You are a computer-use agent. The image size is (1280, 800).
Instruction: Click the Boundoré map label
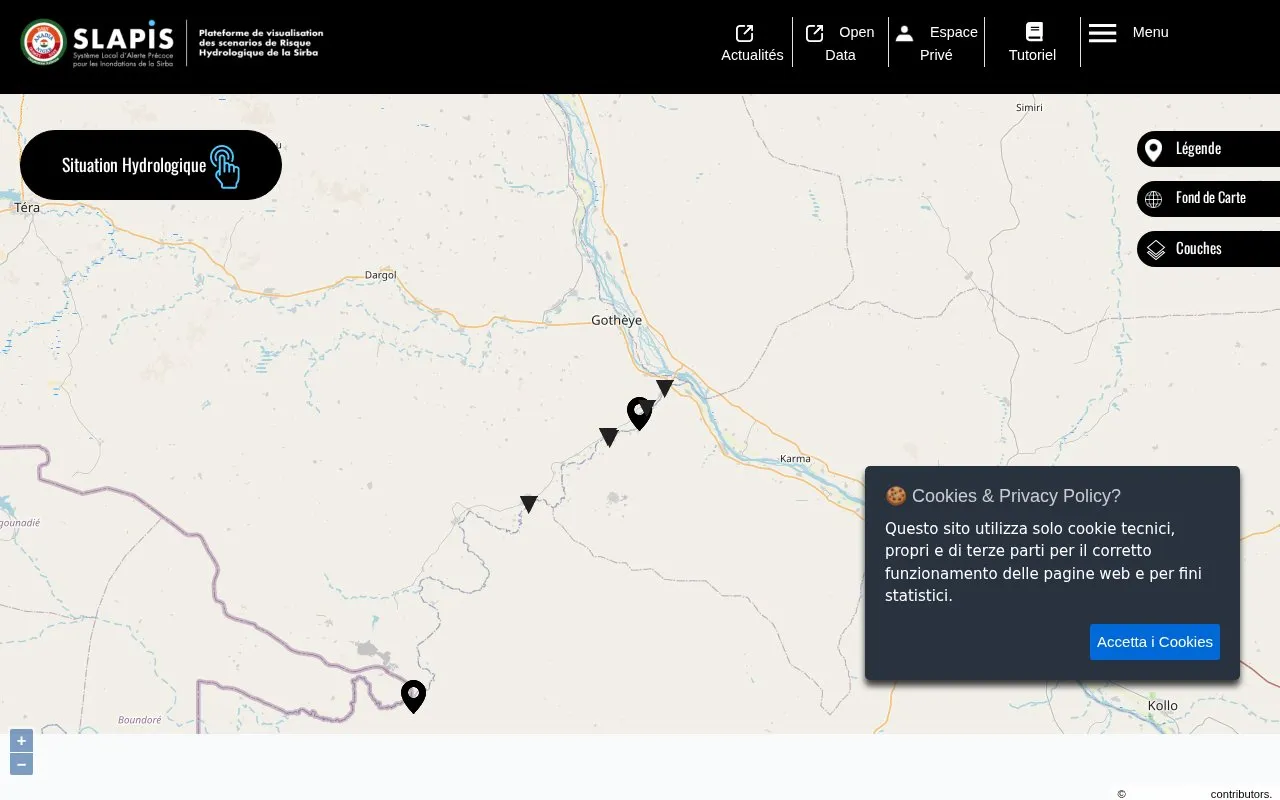[140, 720]
